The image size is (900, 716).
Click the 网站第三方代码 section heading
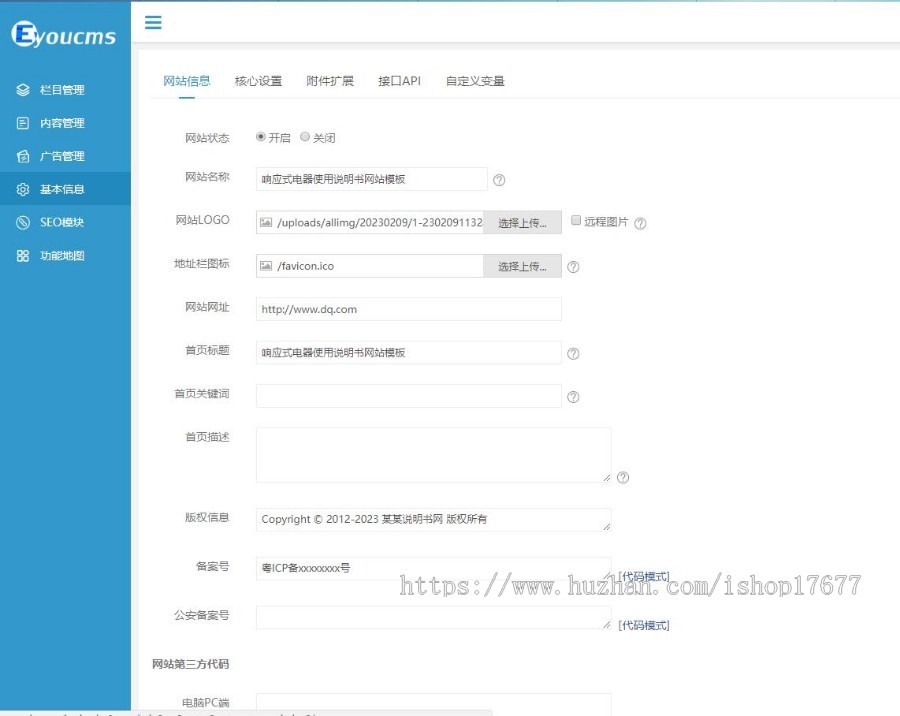coord(191,664)
